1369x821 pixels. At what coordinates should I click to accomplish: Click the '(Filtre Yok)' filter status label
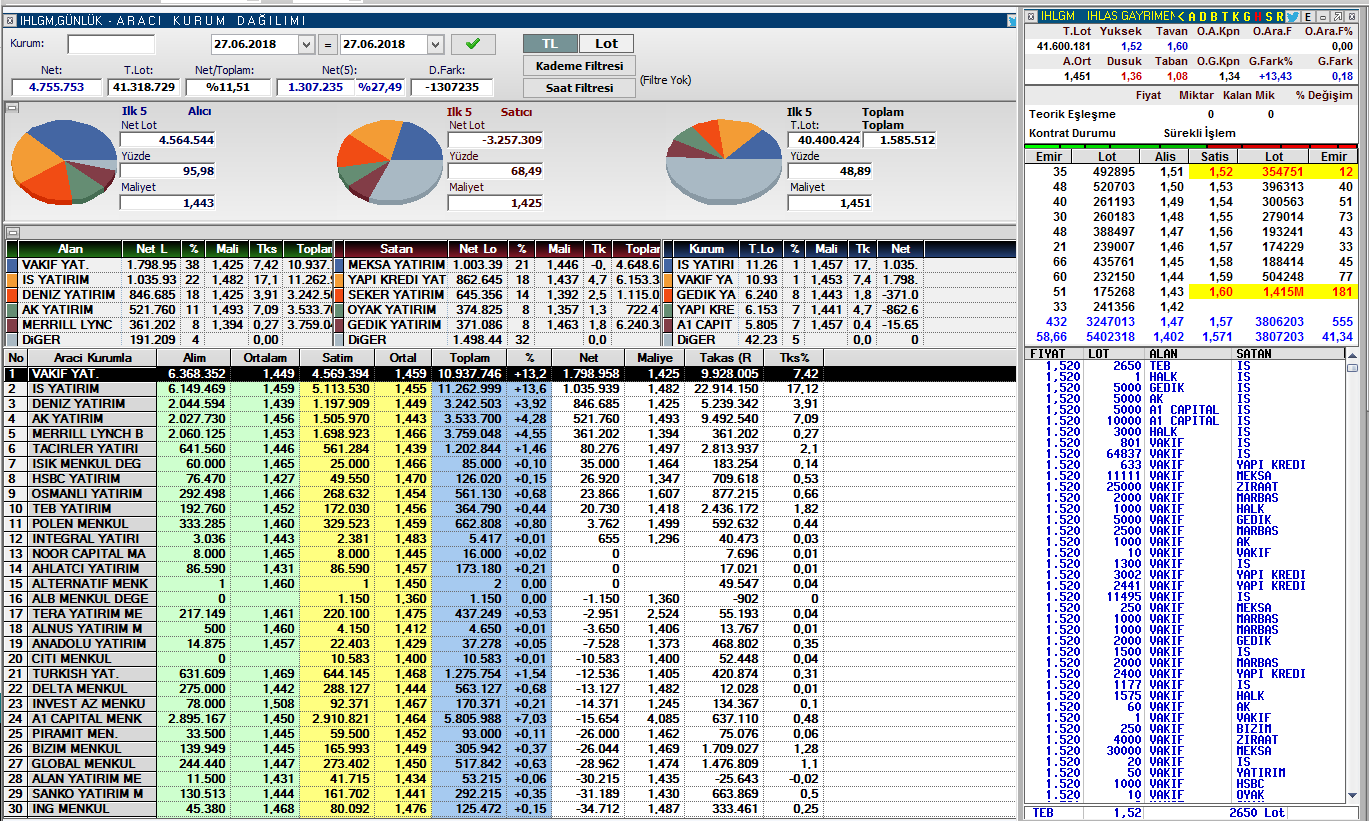(x=666, y=80)
